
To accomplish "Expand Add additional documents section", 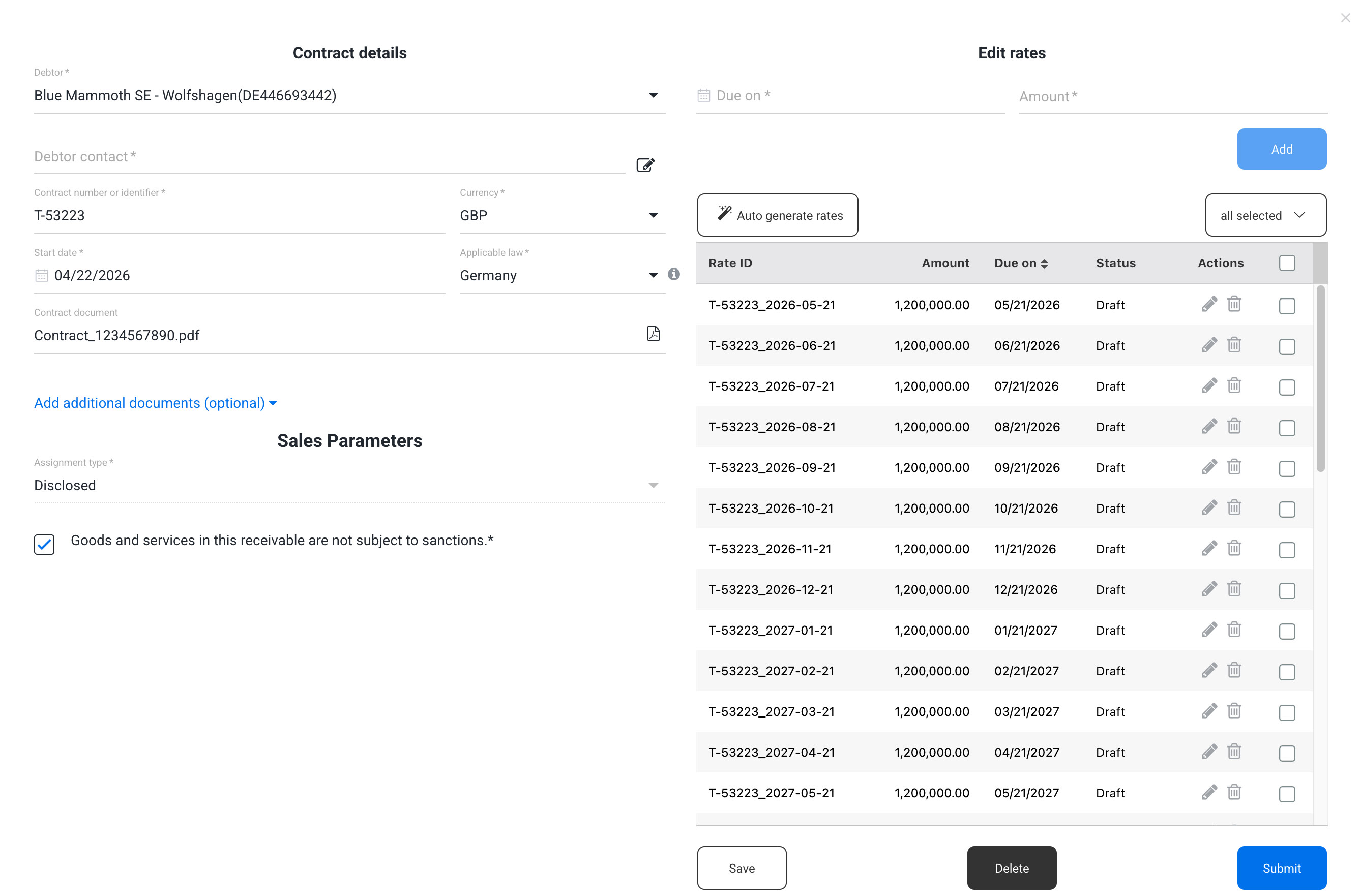I will pyautogui.click(x=156, y=403).
